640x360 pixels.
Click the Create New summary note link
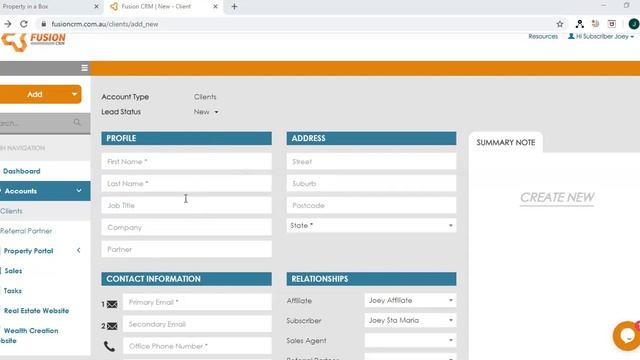557,198
